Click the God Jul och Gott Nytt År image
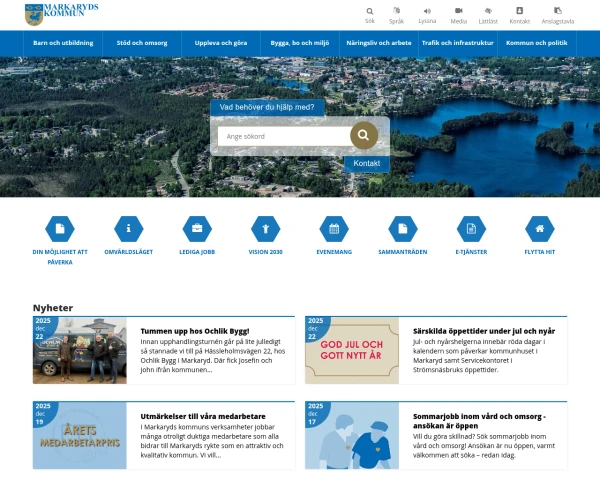Screen dimensions: 600x480 coord(352,350)
